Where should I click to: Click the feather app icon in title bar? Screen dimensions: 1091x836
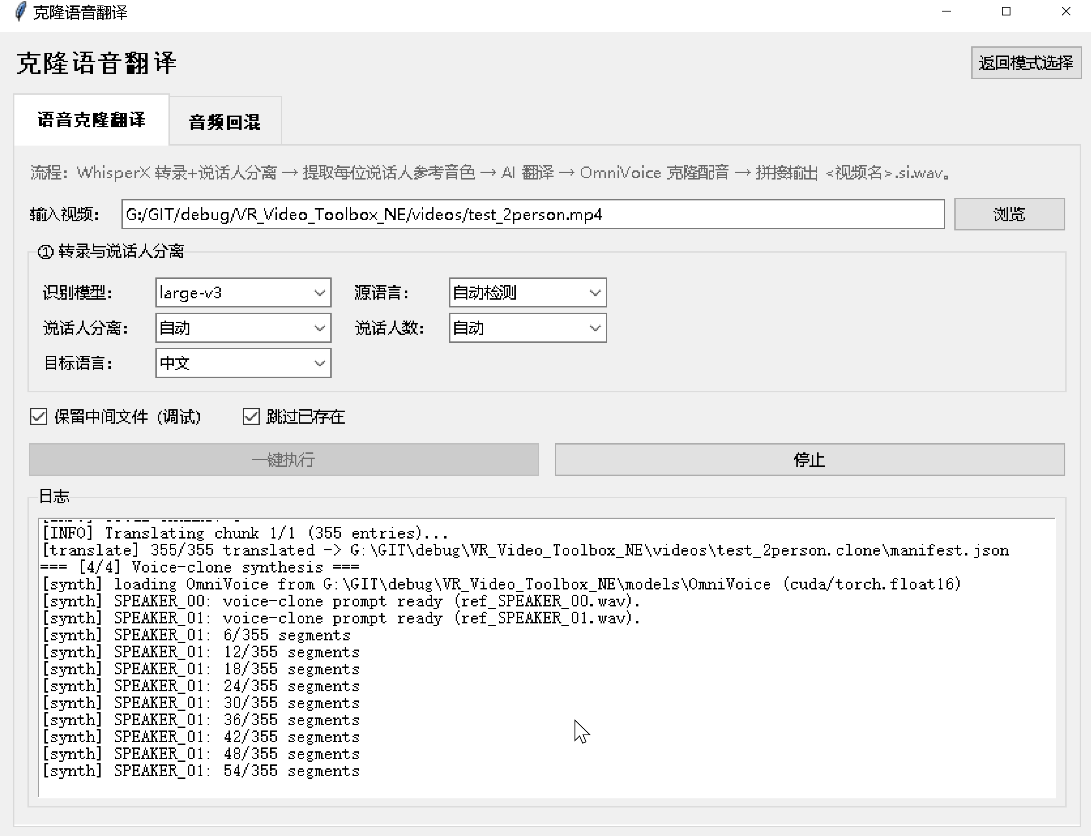20,12
